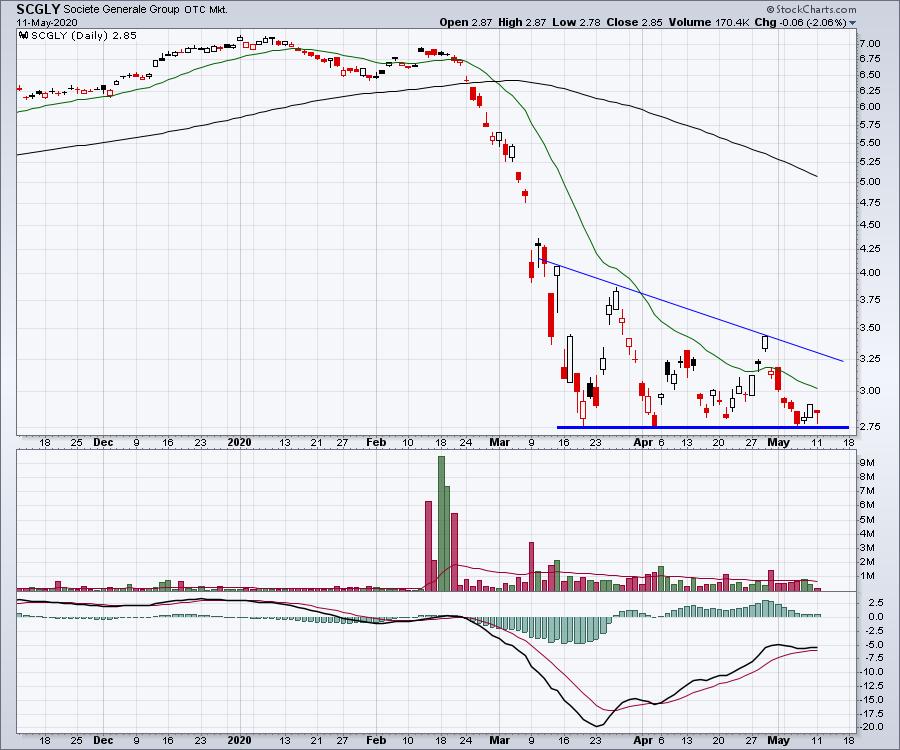This screenshot has height=750, width=900.
Task: Click the Mar label on the upper date axis
Action: [x=500, y=440]
